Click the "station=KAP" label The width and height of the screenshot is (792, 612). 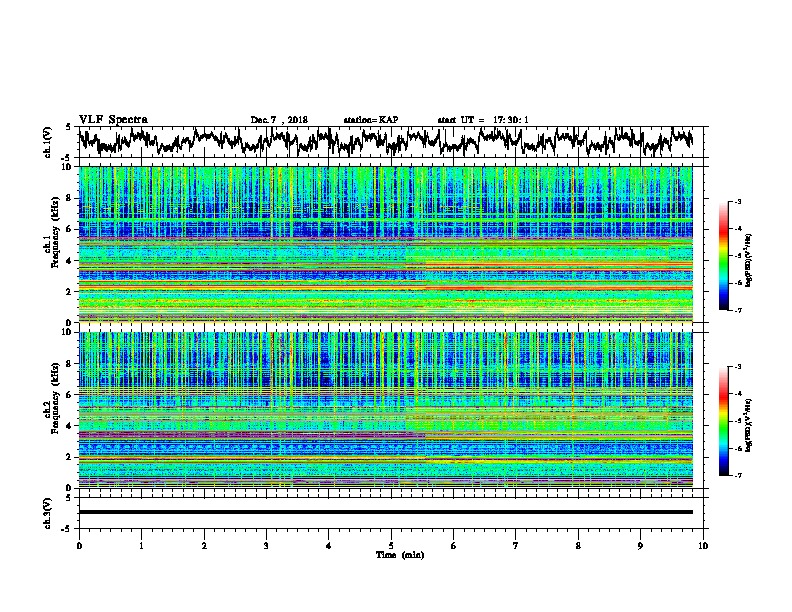click(370, 120)
